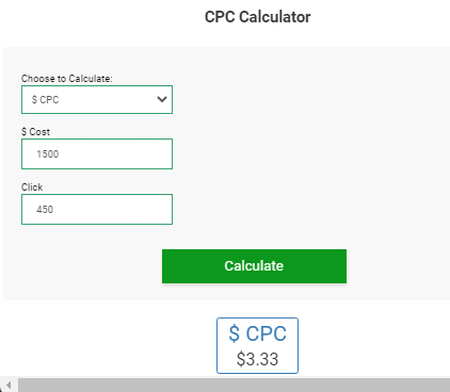The image size is (450, 392).
Task: Click the left arrow of horizontal scrollbar
Action: pyautogui.click(x=9, y=385)
